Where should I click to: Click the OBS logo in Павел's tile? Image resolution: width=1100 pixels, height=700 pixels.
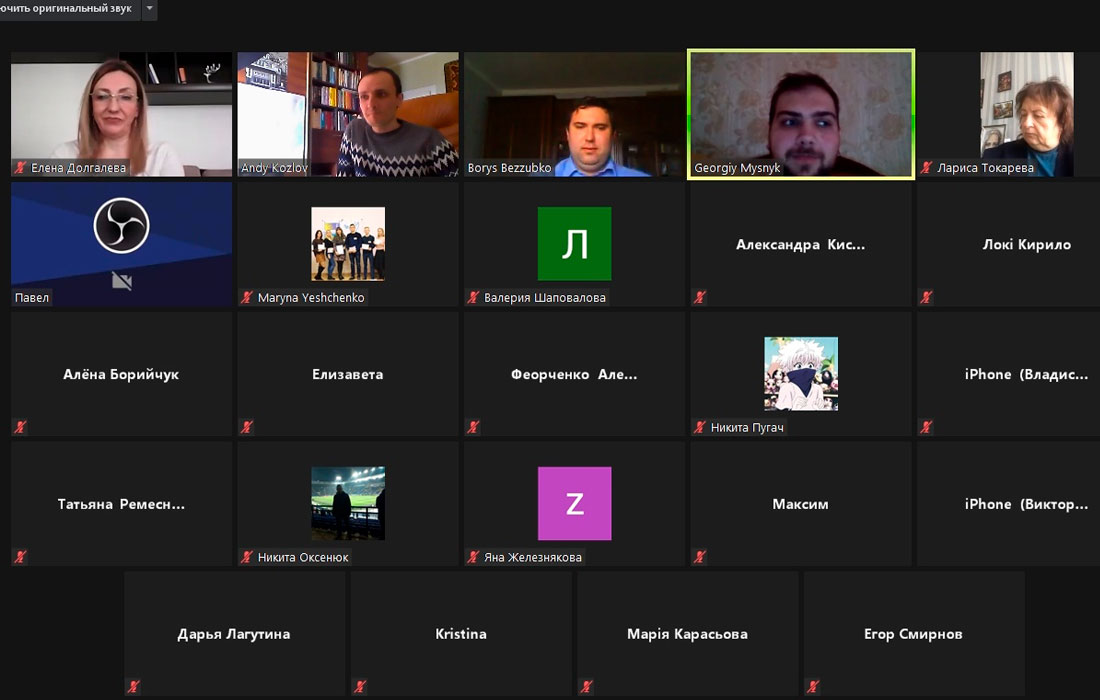(x=121, y=226)
